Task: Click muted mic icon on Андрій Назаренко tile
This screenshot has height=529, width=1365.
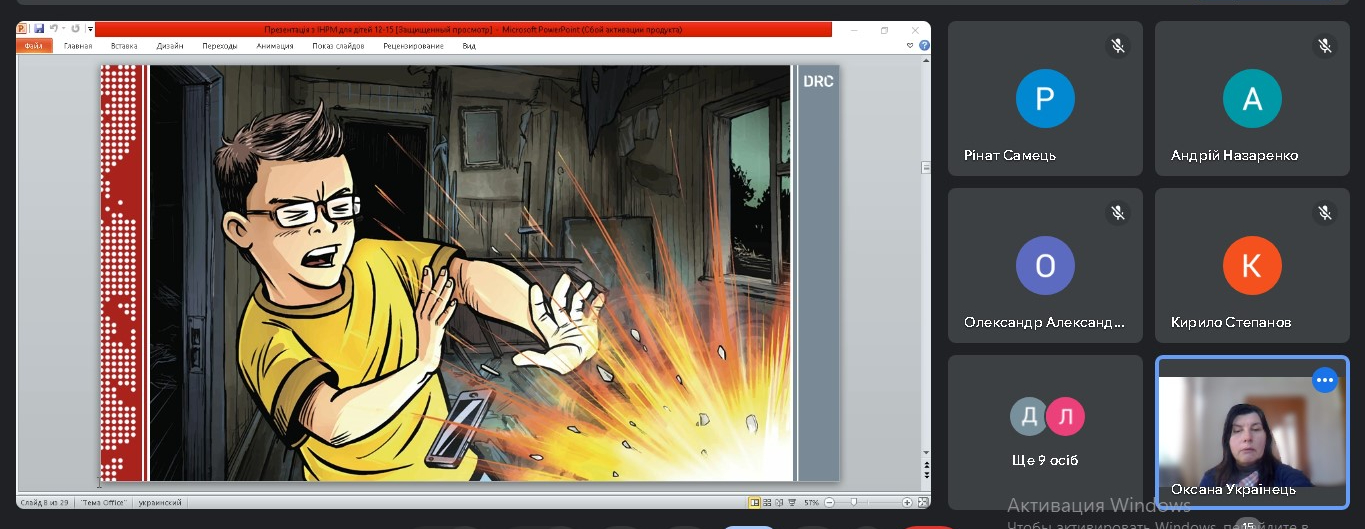Action: (x=1325, y=46)
